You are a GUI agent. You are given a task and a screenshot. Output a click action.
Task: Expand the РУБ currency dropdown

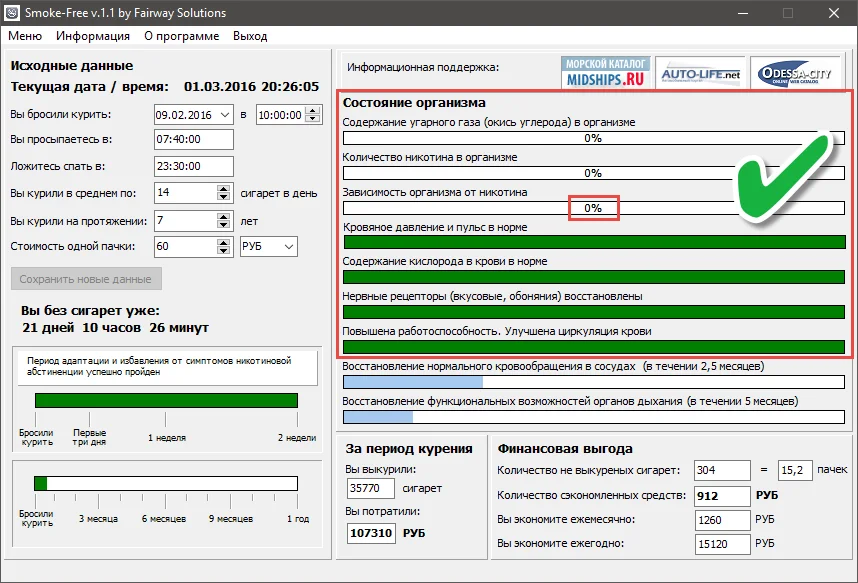(x=289, y=246)
